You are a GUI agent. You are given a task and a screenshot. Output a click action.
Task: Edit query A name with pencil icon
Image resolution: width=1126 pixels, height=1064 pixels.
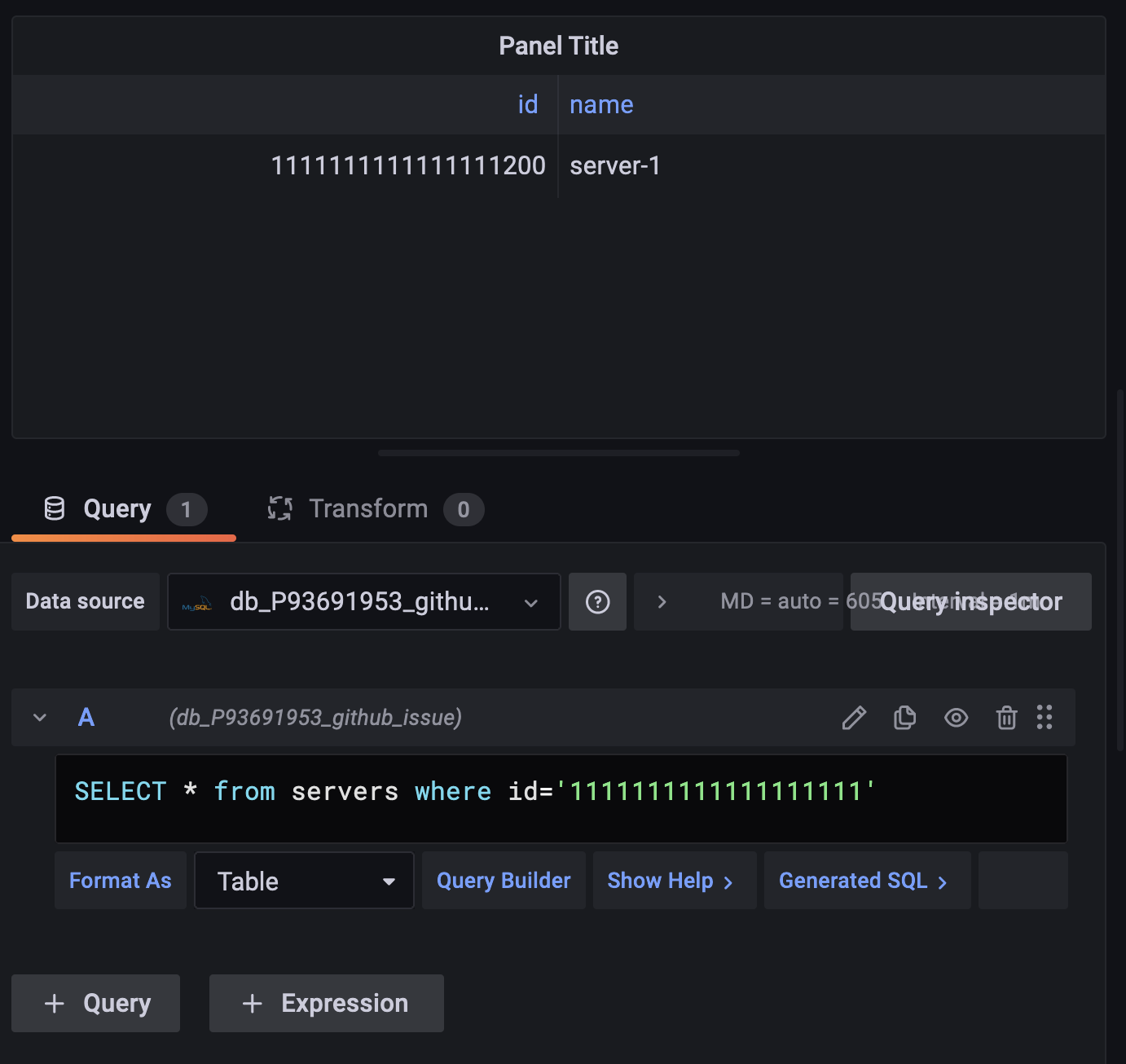pos(853,718)
